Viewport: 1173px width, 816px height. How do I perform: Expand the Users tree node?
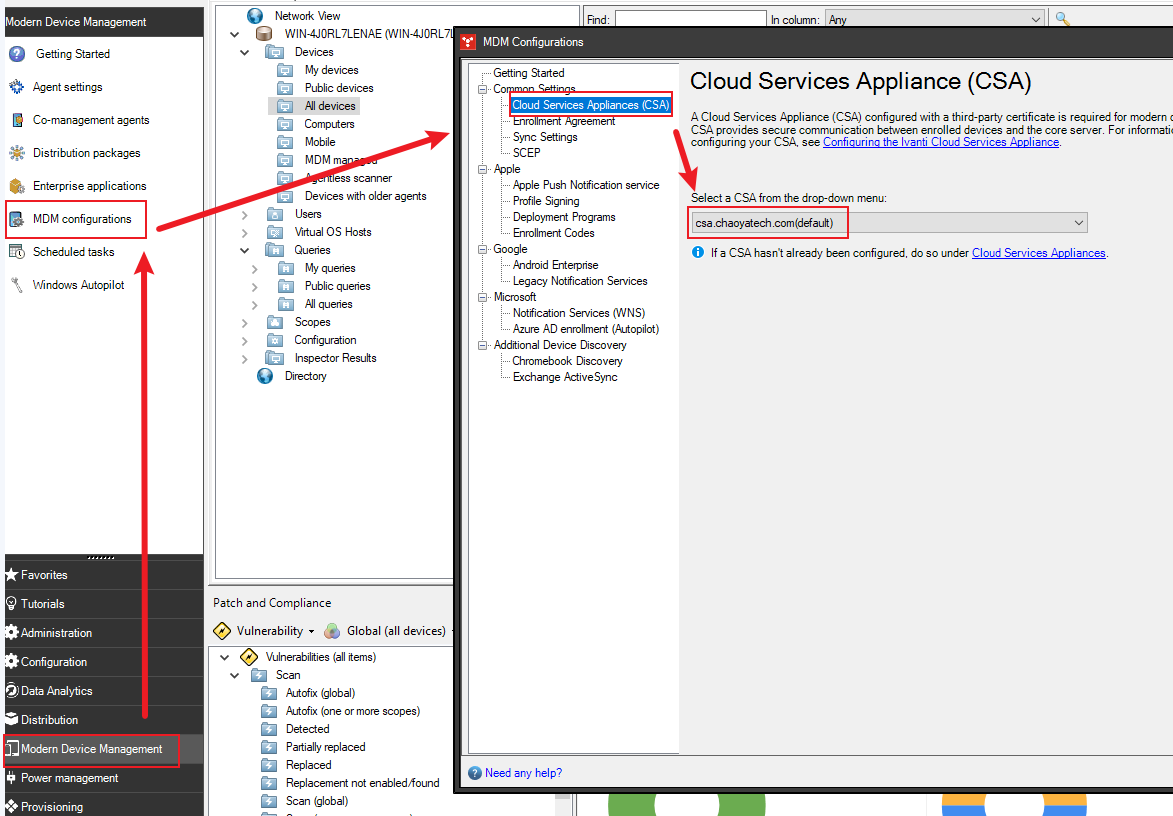pyautogui.click(x=246, y=214)
